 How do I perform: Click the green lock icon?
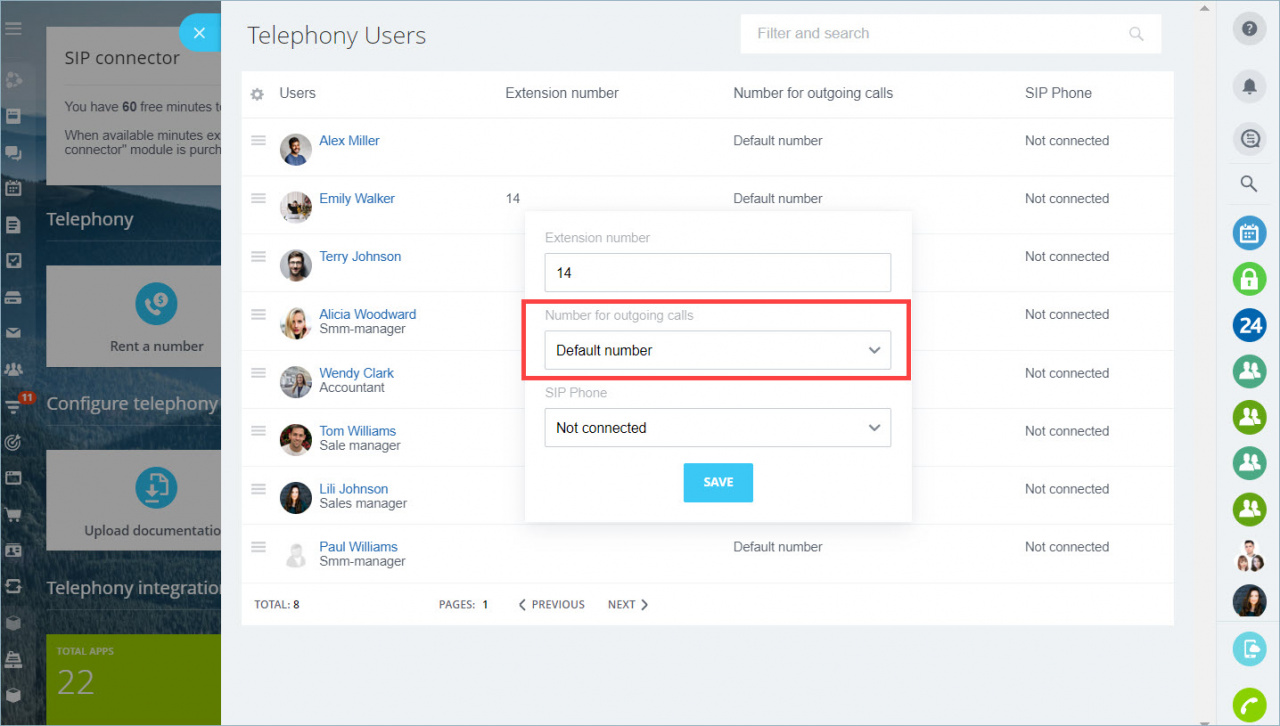(x=1249, y=279)
